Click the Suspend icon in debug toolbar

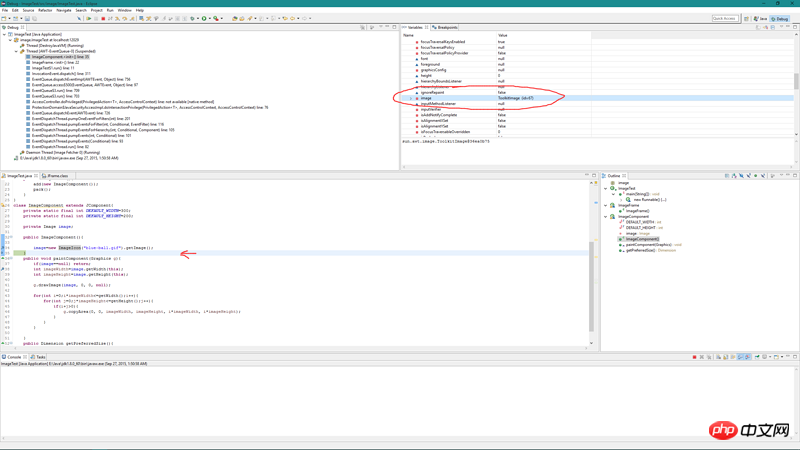point(96,18)
